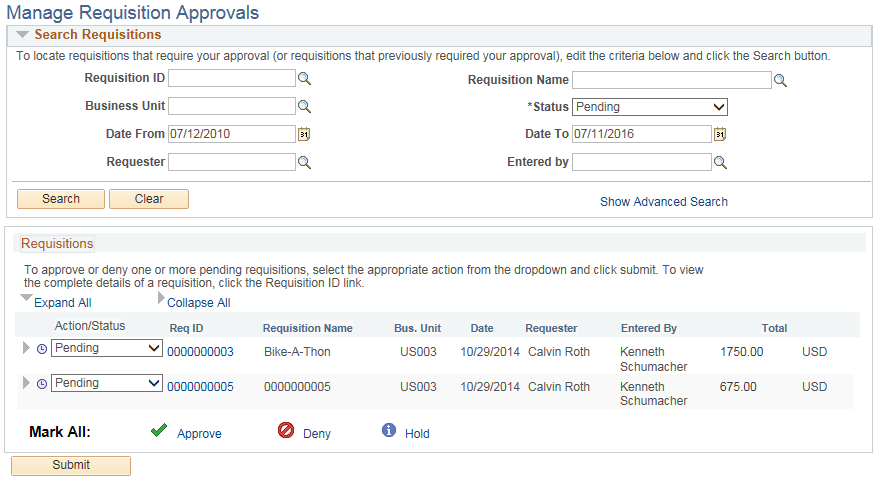
Task: Click the 675.00 total value
Action: click(738, 387)
